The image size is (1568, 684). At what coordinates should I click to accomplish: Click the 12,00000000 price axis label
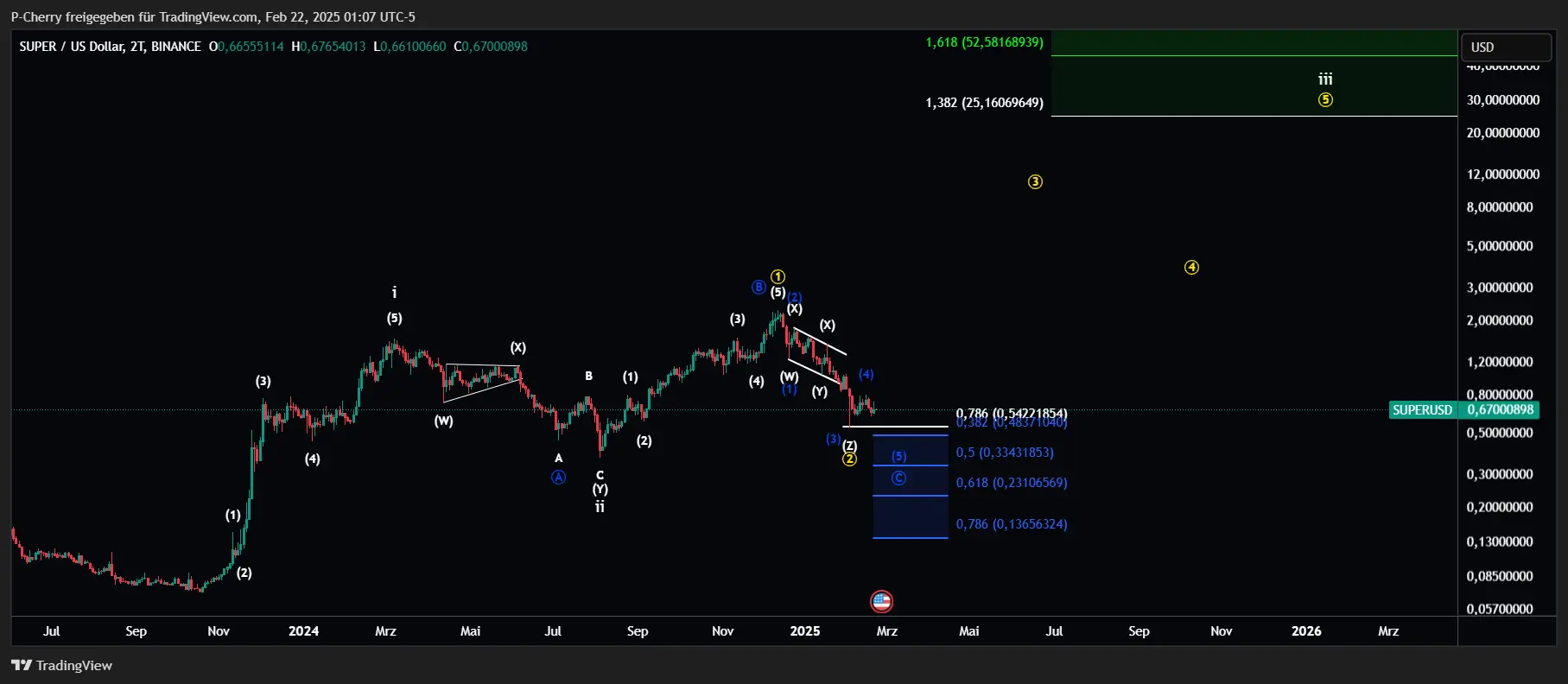tap(1503, 174)
